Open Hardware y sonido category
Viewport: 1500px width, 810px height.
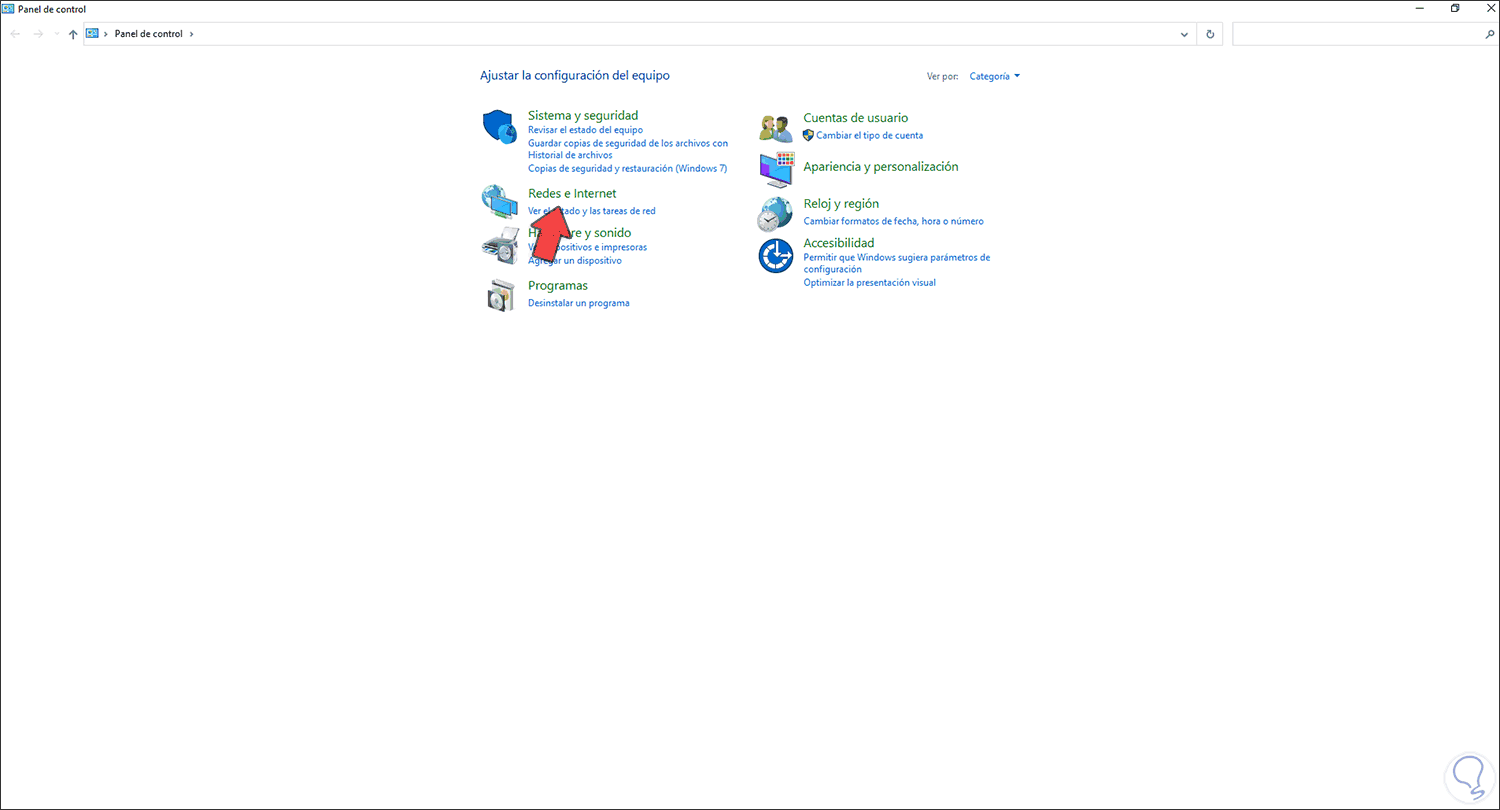[580, 233]
